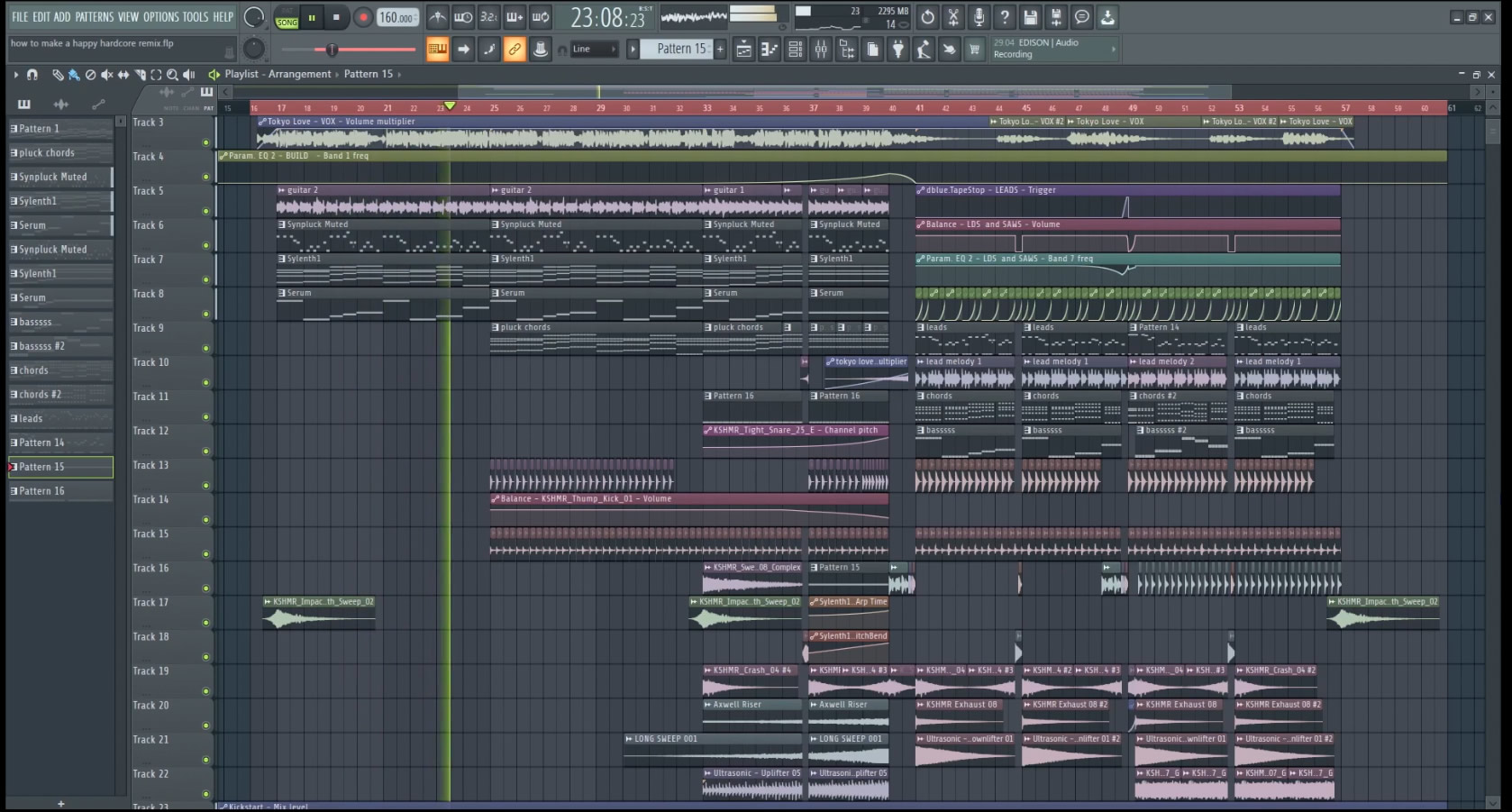Select 'pluck chords' in the pattern list

tap(61, 153)
